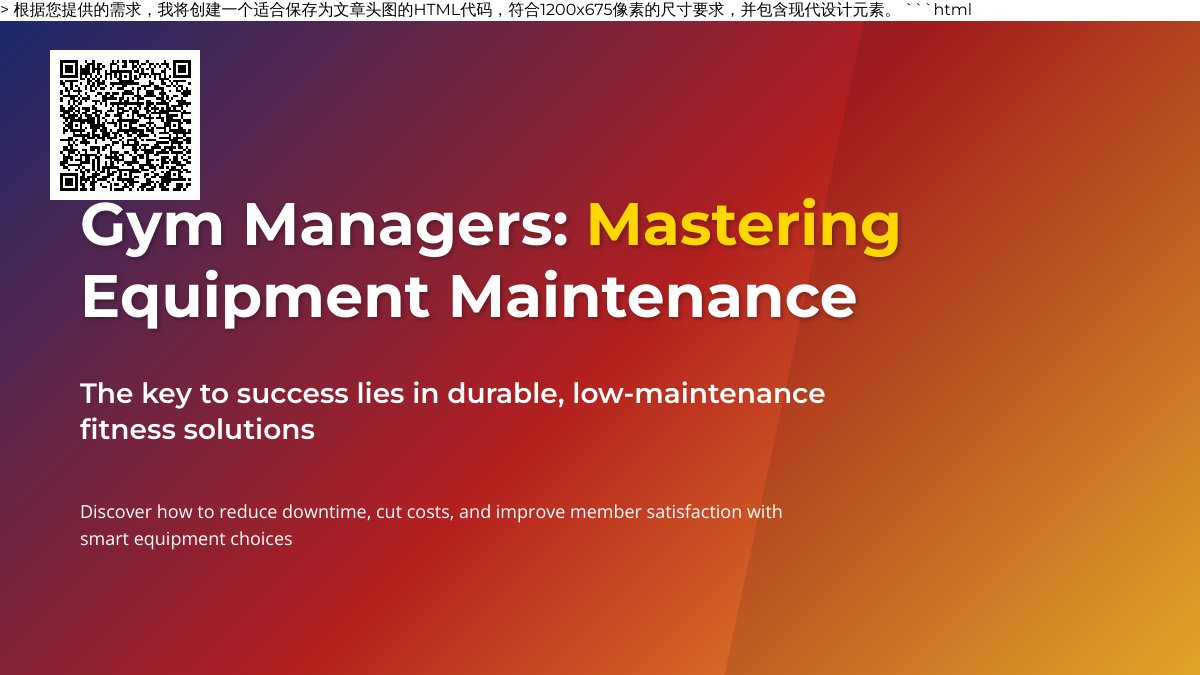The height and width of the screenshot is (675, 1200).
Task: Click the ```html code marker text
Action: (940, 11)
